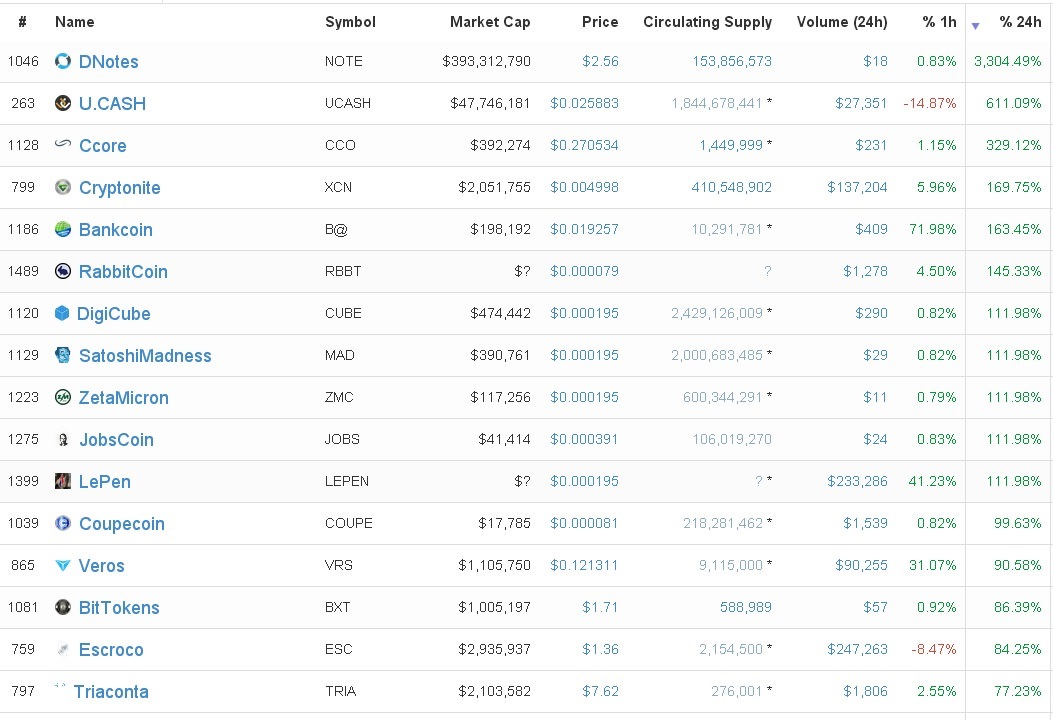The width and height of the screenshot is (1053, 720).
Task: Click U.CASH 1h change -14.87%
Action: coord(930,103)
